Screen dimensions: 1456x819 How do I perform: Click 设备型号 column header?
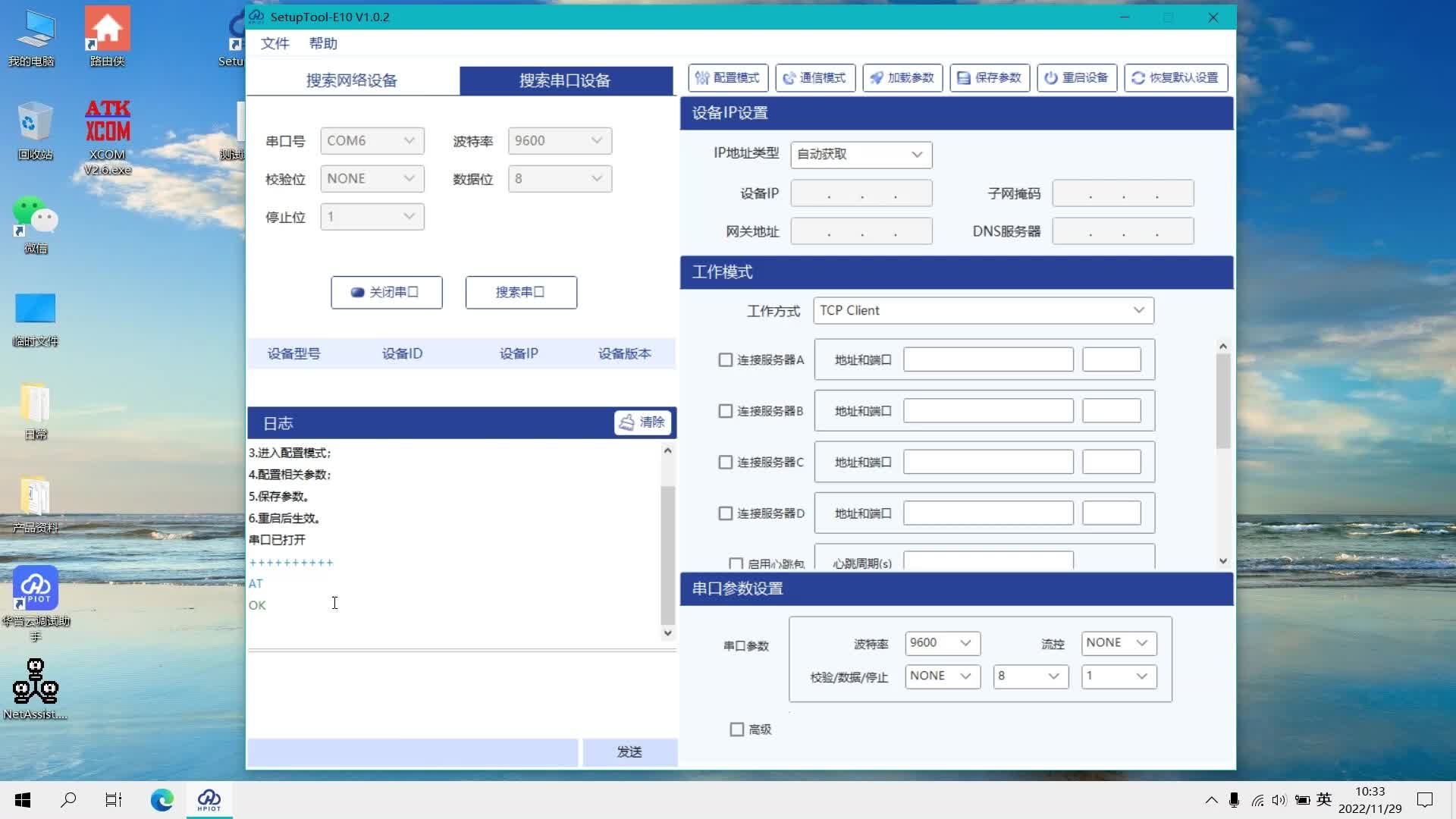(x=294, y=354)
